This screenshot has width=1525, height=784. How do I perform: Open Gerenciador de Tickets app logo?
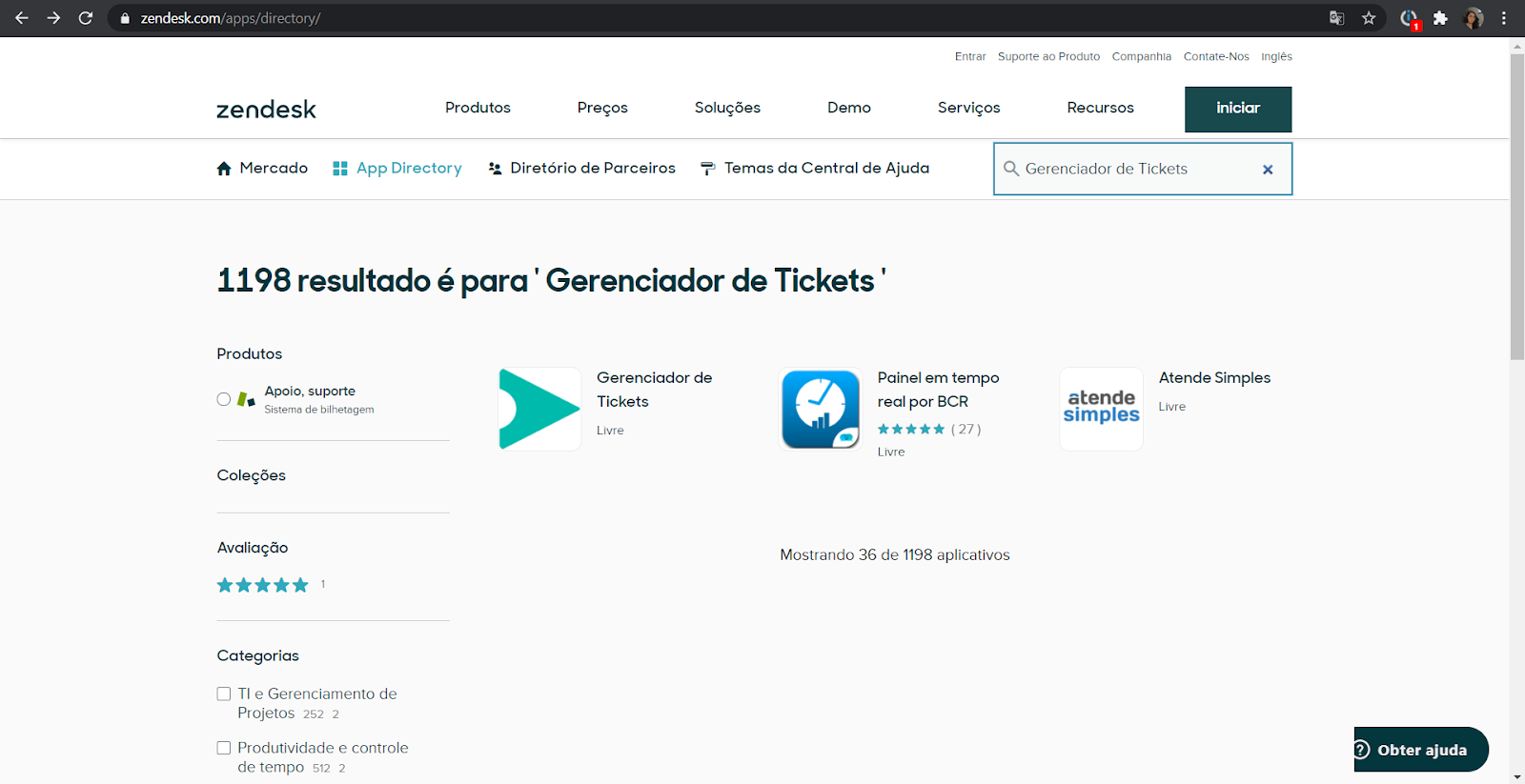[539, 409]
